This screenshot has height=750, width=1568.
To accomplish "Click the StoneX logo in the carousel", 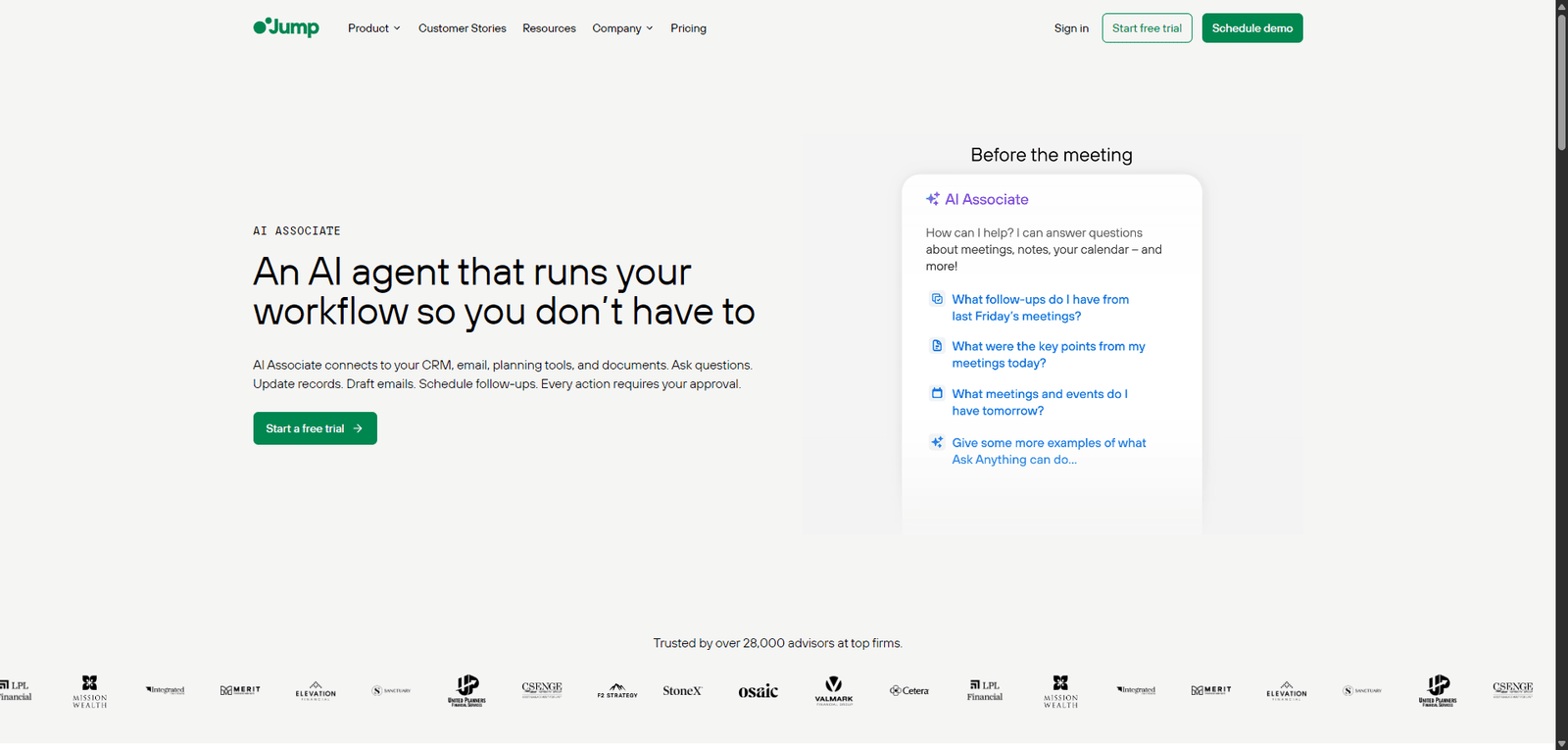I will 682,691.
